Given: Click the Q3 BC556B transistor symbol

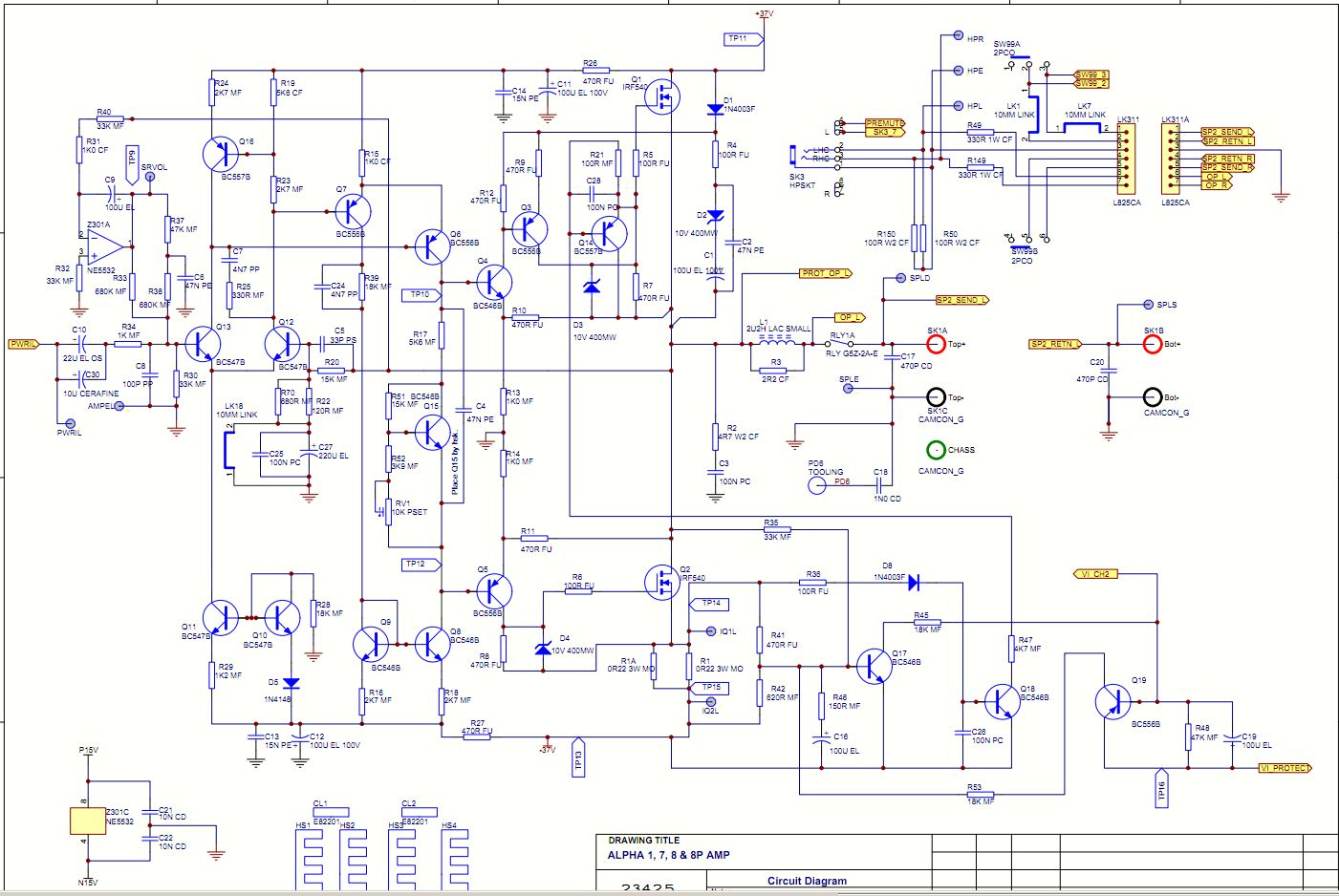Looking at the screenshot, I should pos(529,229).
